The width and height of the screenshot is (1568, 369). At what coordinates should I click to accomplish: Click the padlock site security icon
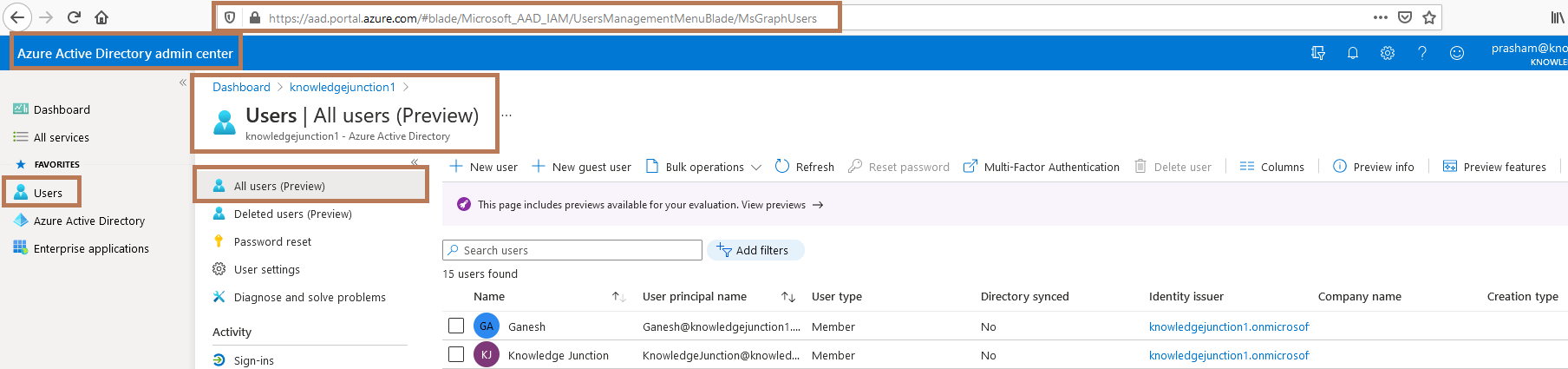[x=255, y=17]
